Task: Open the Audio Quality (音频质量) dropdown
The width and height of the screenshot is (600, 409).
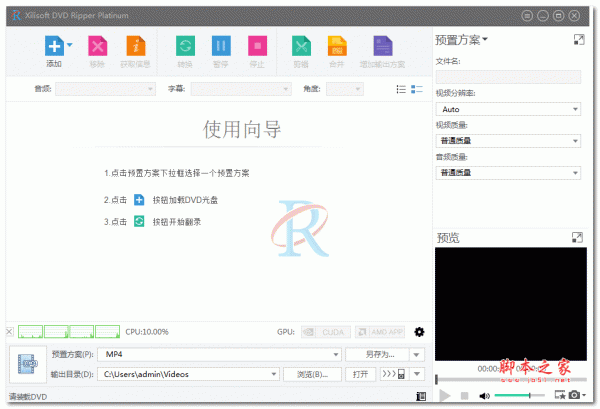Action: [508, 173]
